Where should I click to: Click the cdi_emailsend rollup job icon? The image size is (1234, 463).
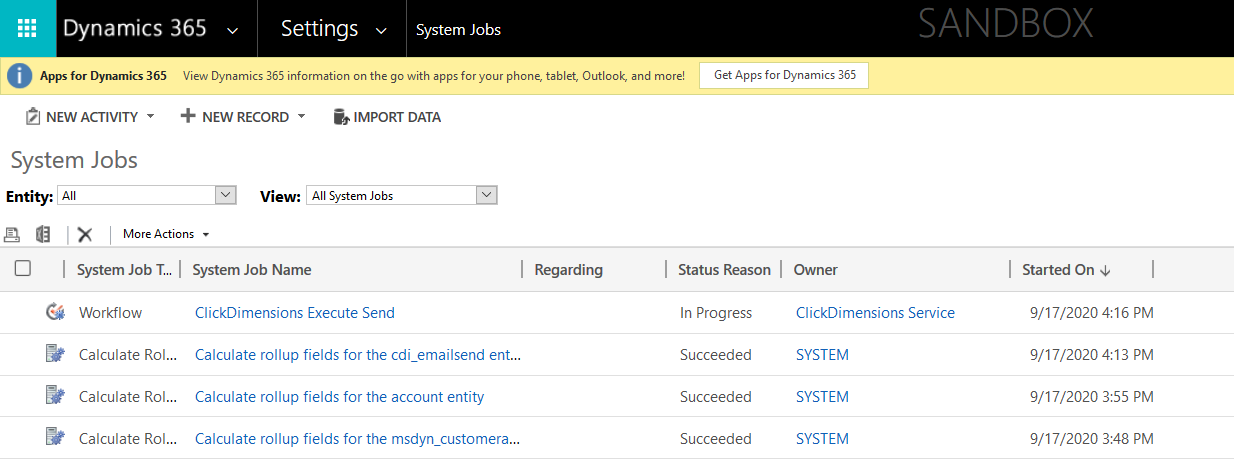[x=55, y=353]
